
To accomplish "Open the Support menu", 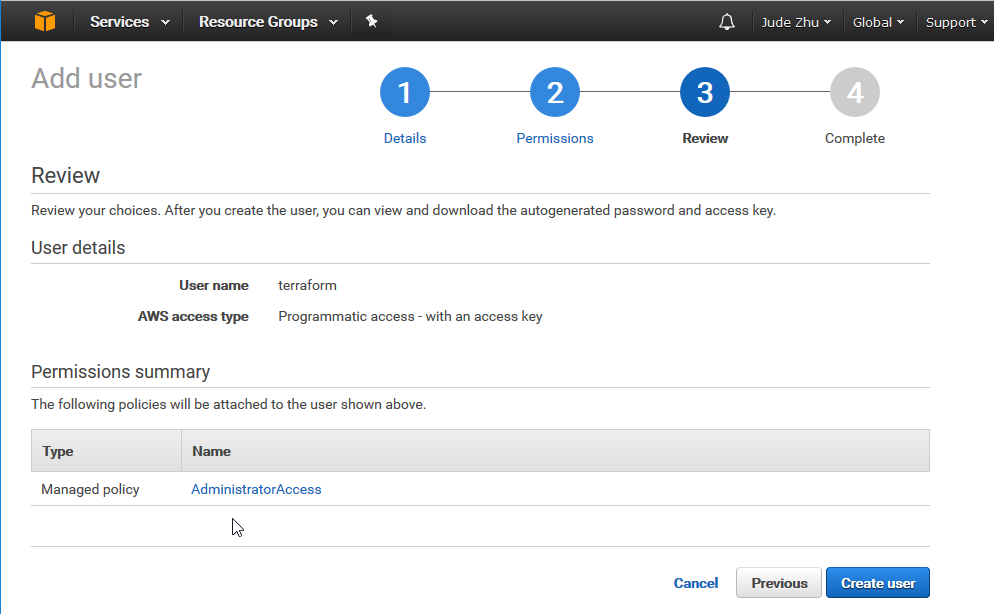I will pyautogui.click(x=955, y=22).
